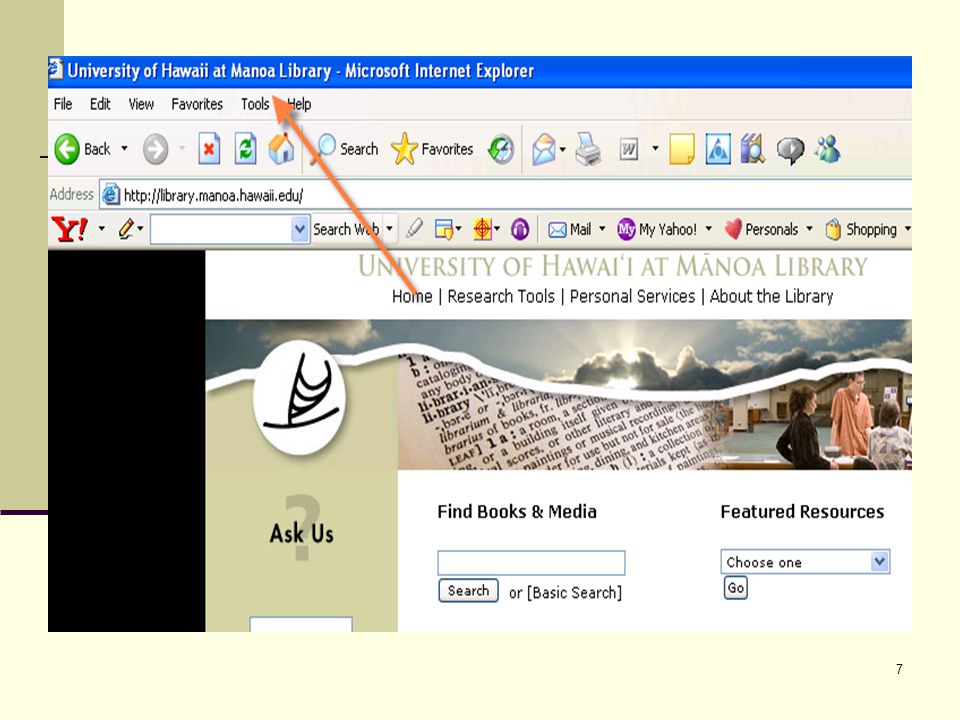This screenshot has width=960, height=720.
Task: Click the orange target crosshair icon
Action: 482,229
